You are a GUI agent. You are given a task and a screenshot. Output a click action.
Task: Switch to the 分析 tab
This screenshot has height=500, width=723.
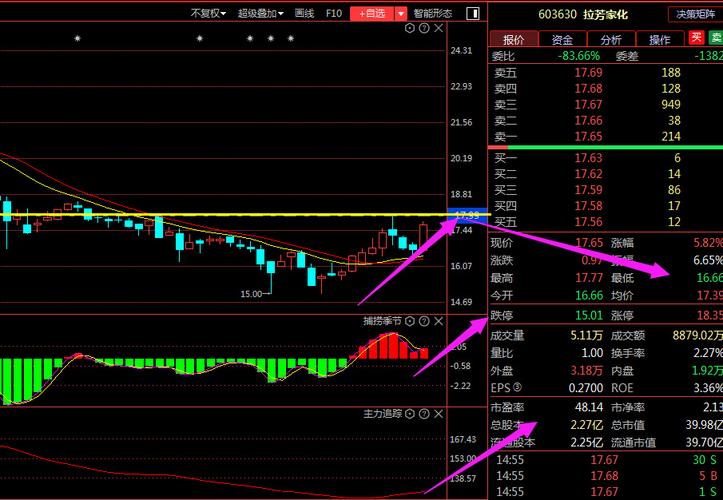point(611,39)
